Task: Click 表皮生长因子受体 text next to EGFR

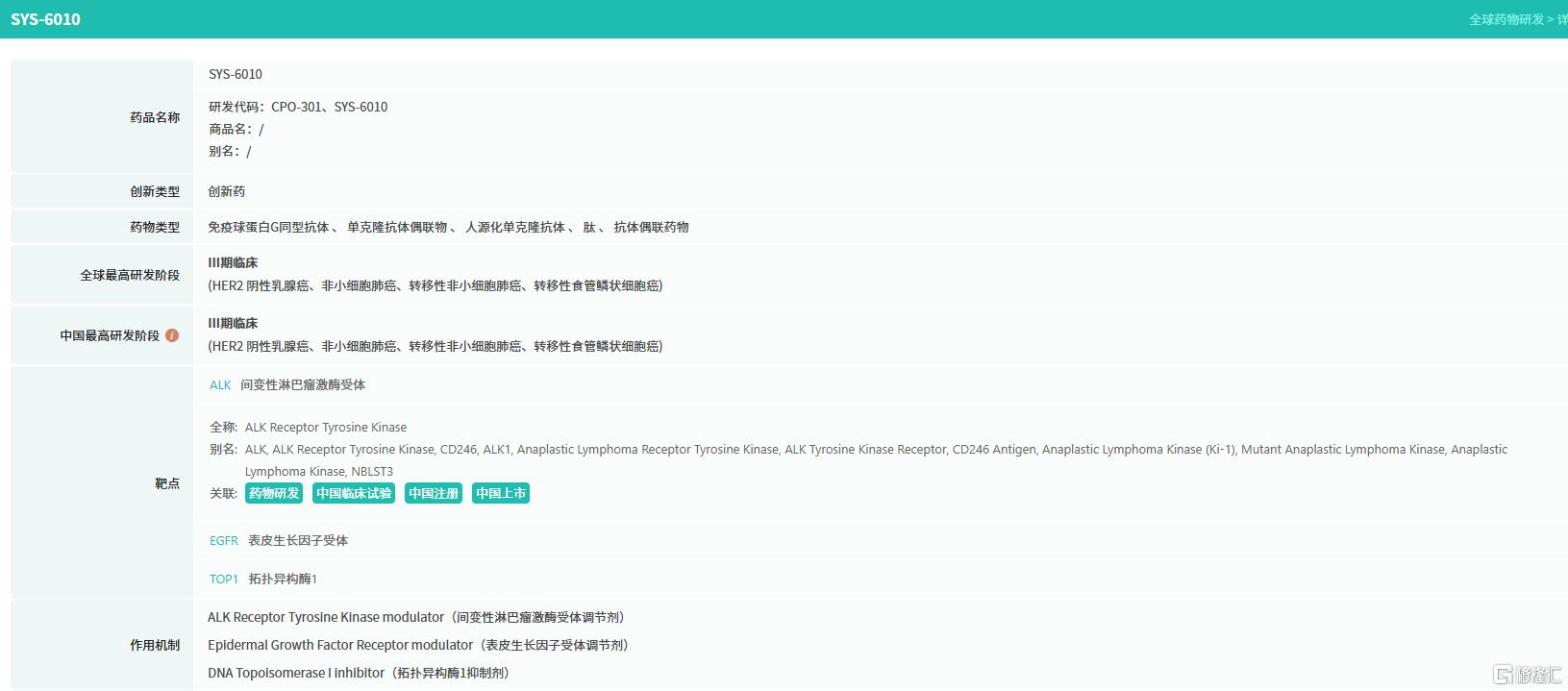Action: pyautogui.click(x=298, y=540)
